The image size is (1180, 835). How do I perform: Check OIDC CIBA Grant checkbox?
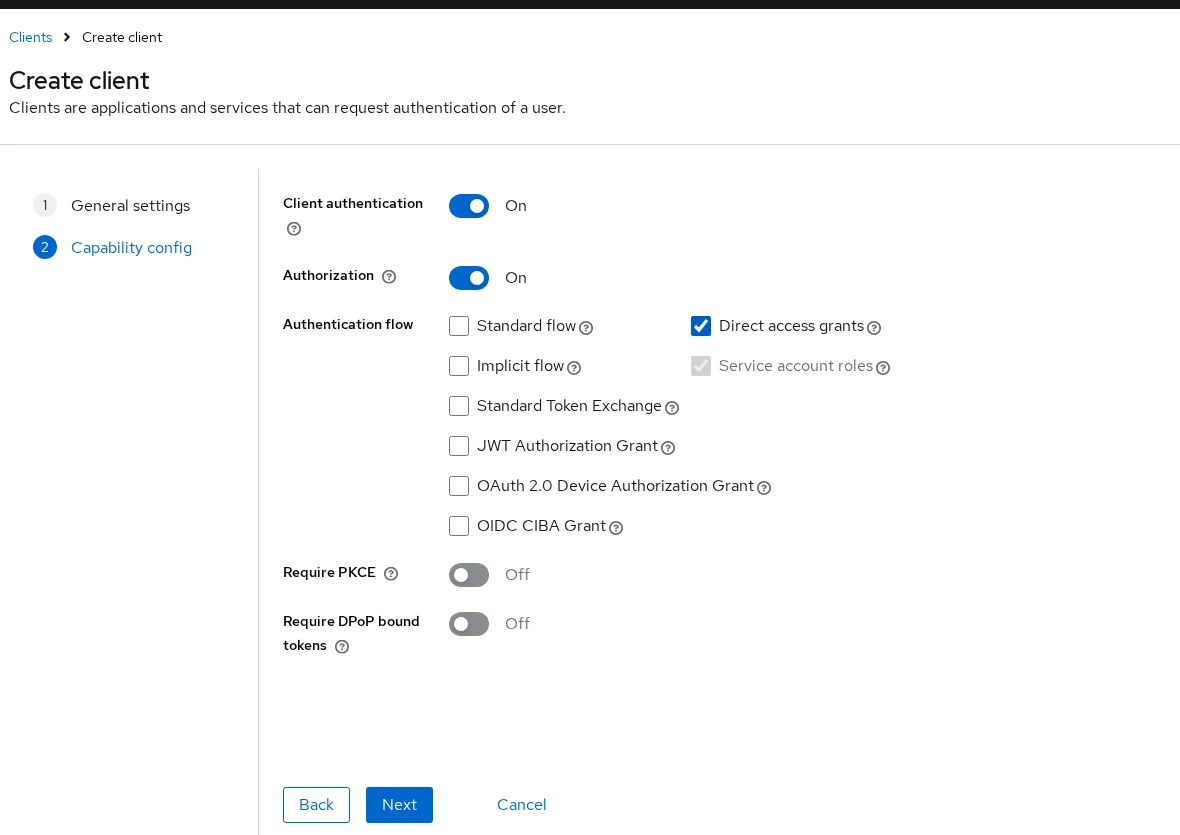coord(459,525)
